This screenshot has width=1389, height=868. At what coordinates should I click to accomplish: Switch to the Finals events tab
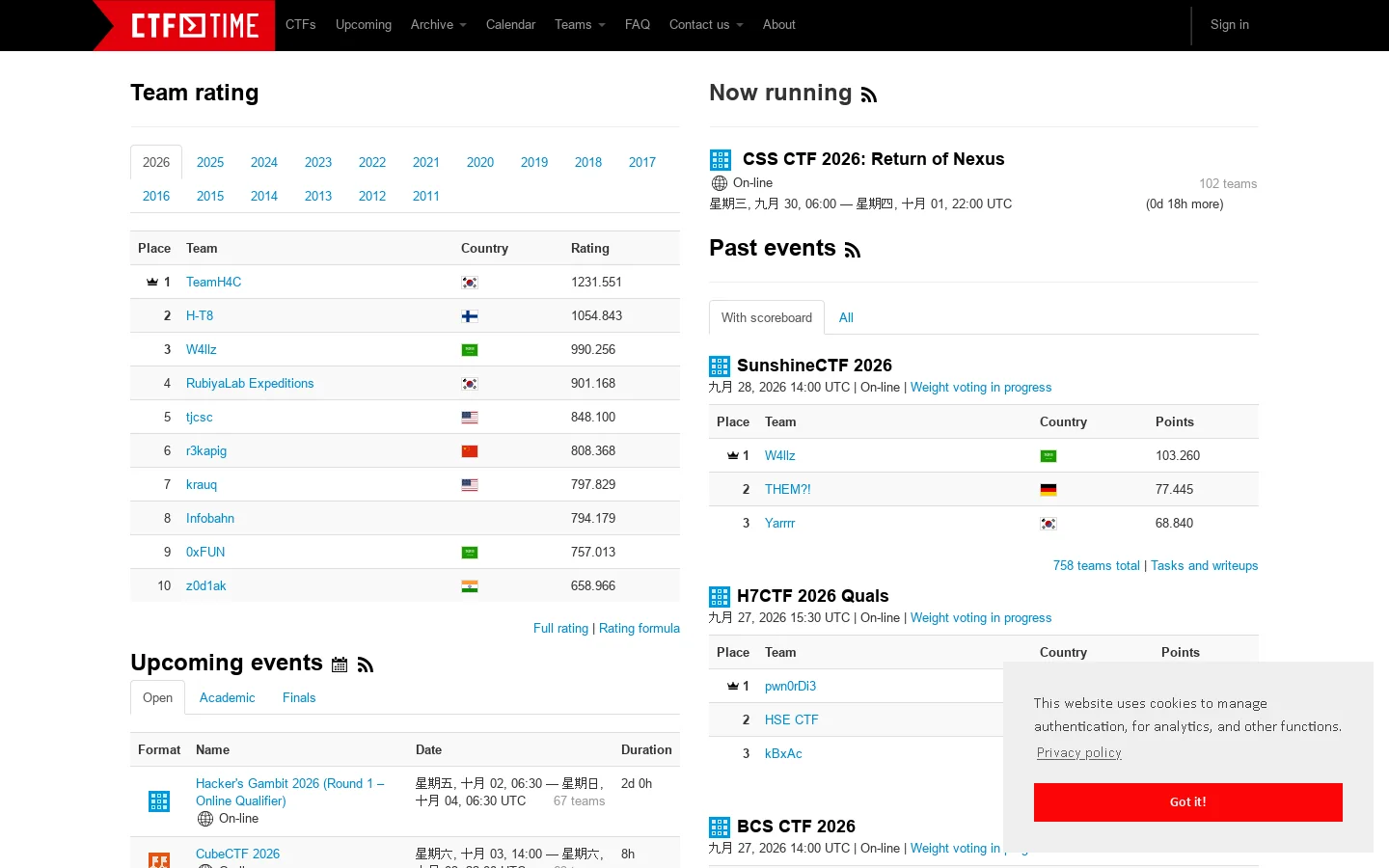(x=299, y=697)
